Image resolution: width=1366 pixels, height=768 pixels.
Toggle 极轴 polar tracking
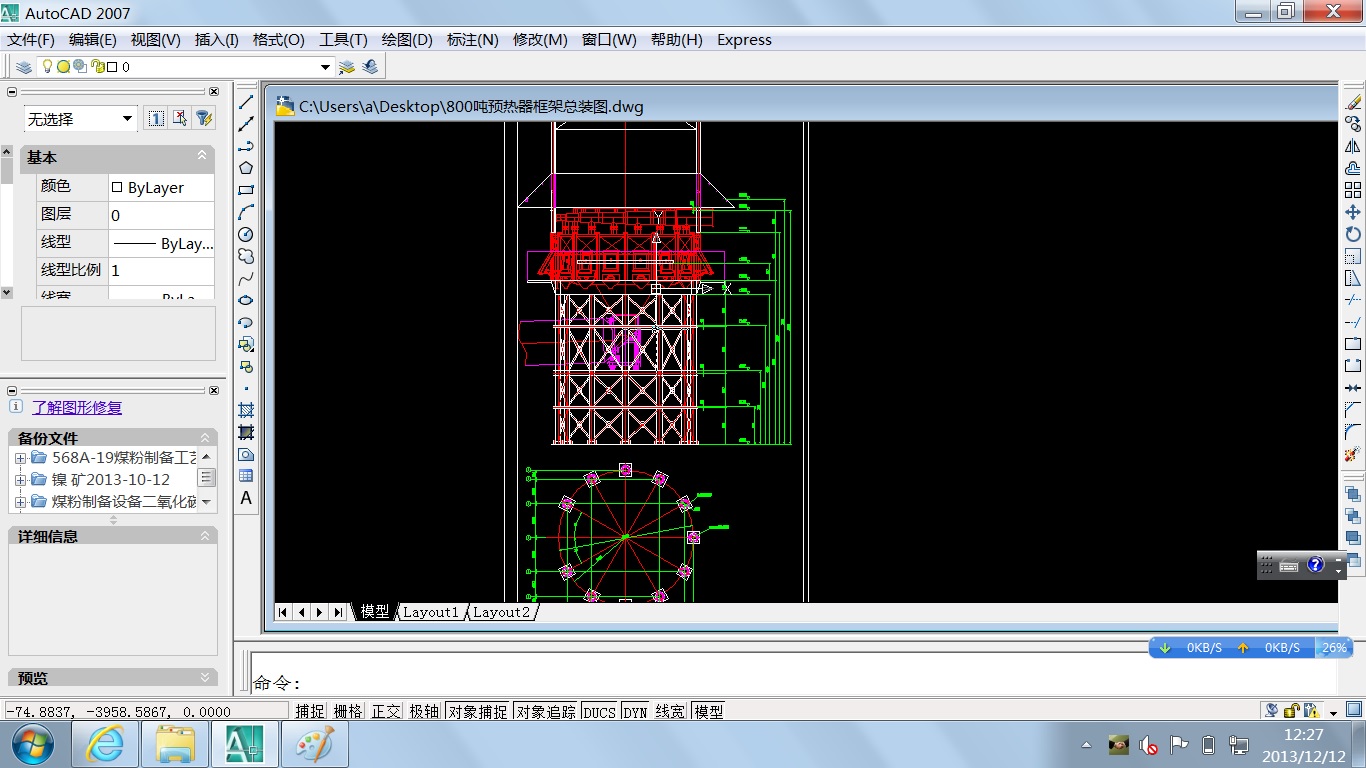pyautogui.click(x=424, y=712)
